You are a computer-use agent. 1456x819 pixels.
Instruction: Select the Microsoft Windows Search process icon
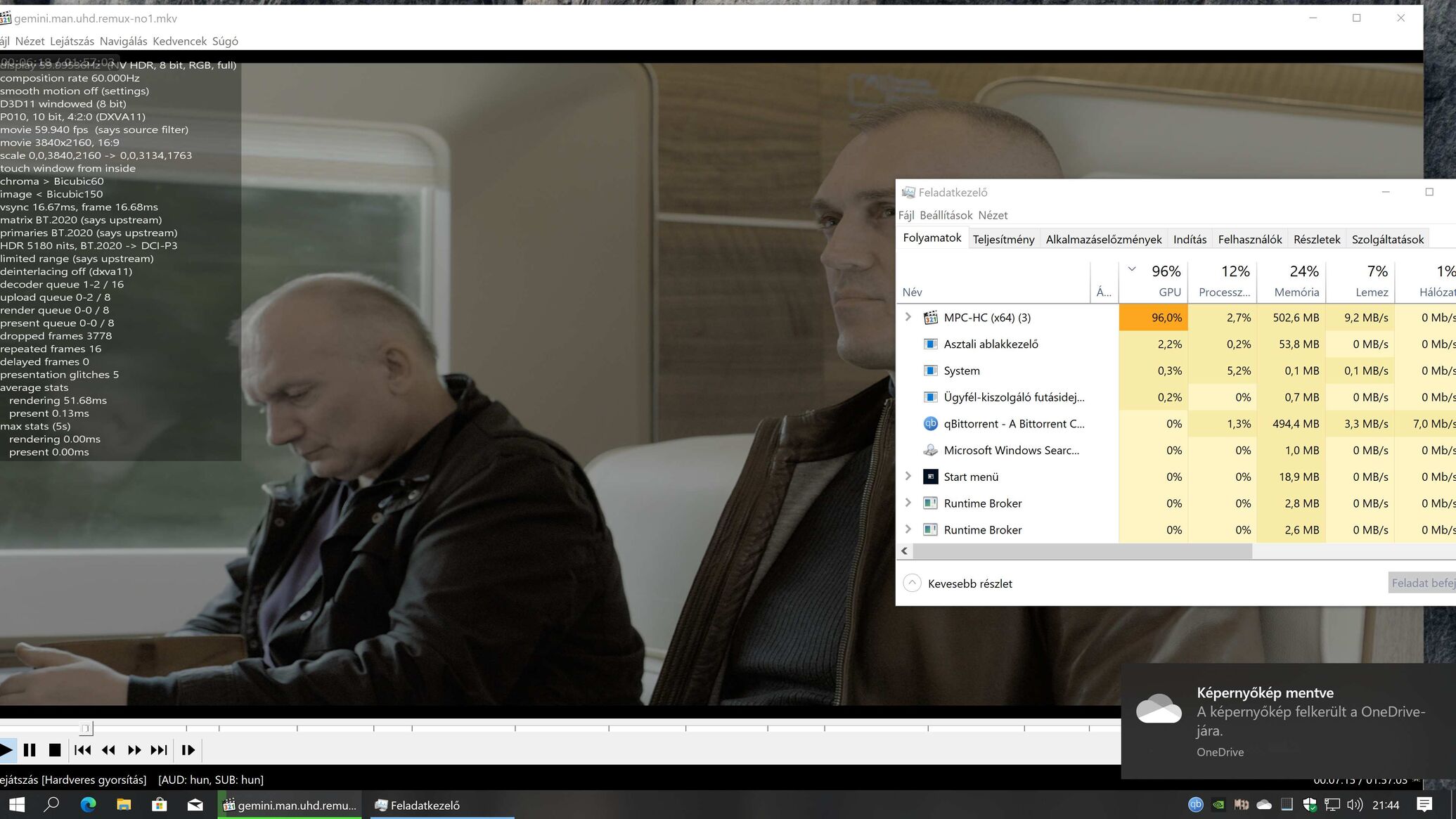coord(930,450)
